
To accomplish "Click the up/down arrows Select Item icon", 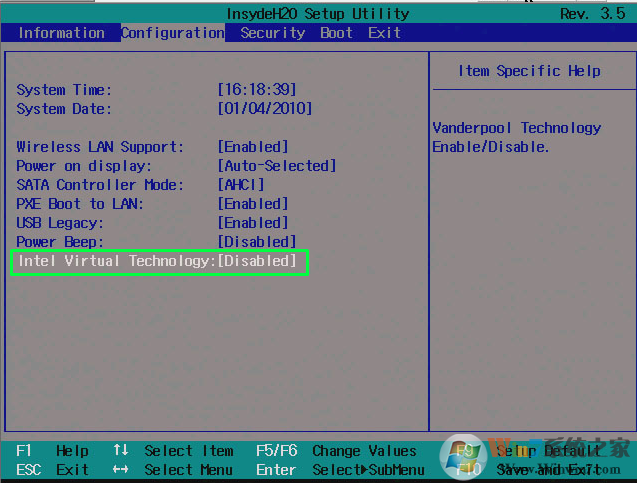I will point(121,451).
